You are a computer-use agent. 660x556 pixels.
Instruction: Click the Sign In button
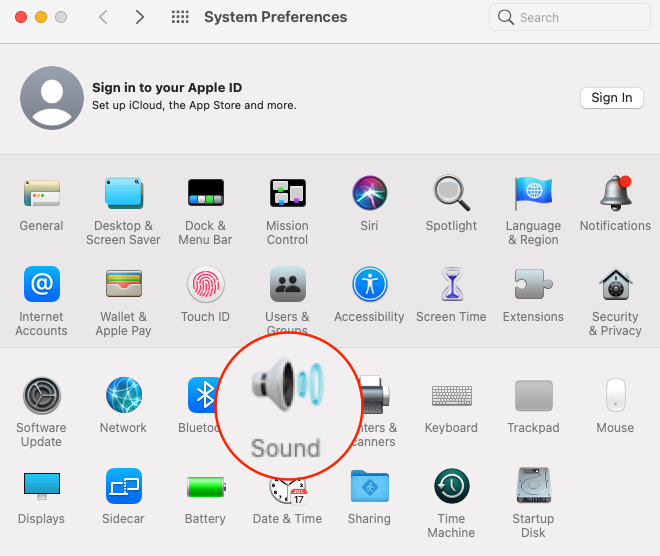point(612,98)
